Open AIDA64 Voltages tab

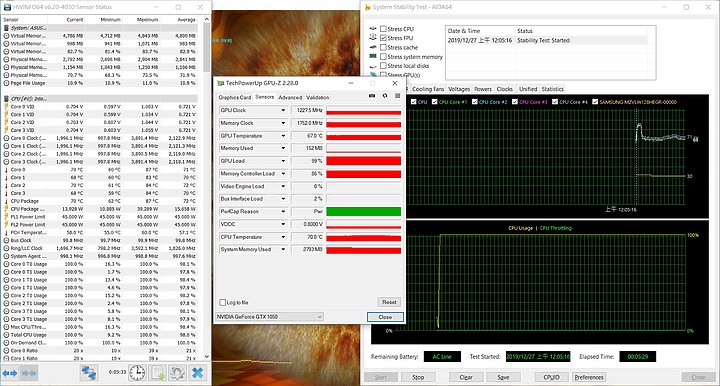click(459, 89)
